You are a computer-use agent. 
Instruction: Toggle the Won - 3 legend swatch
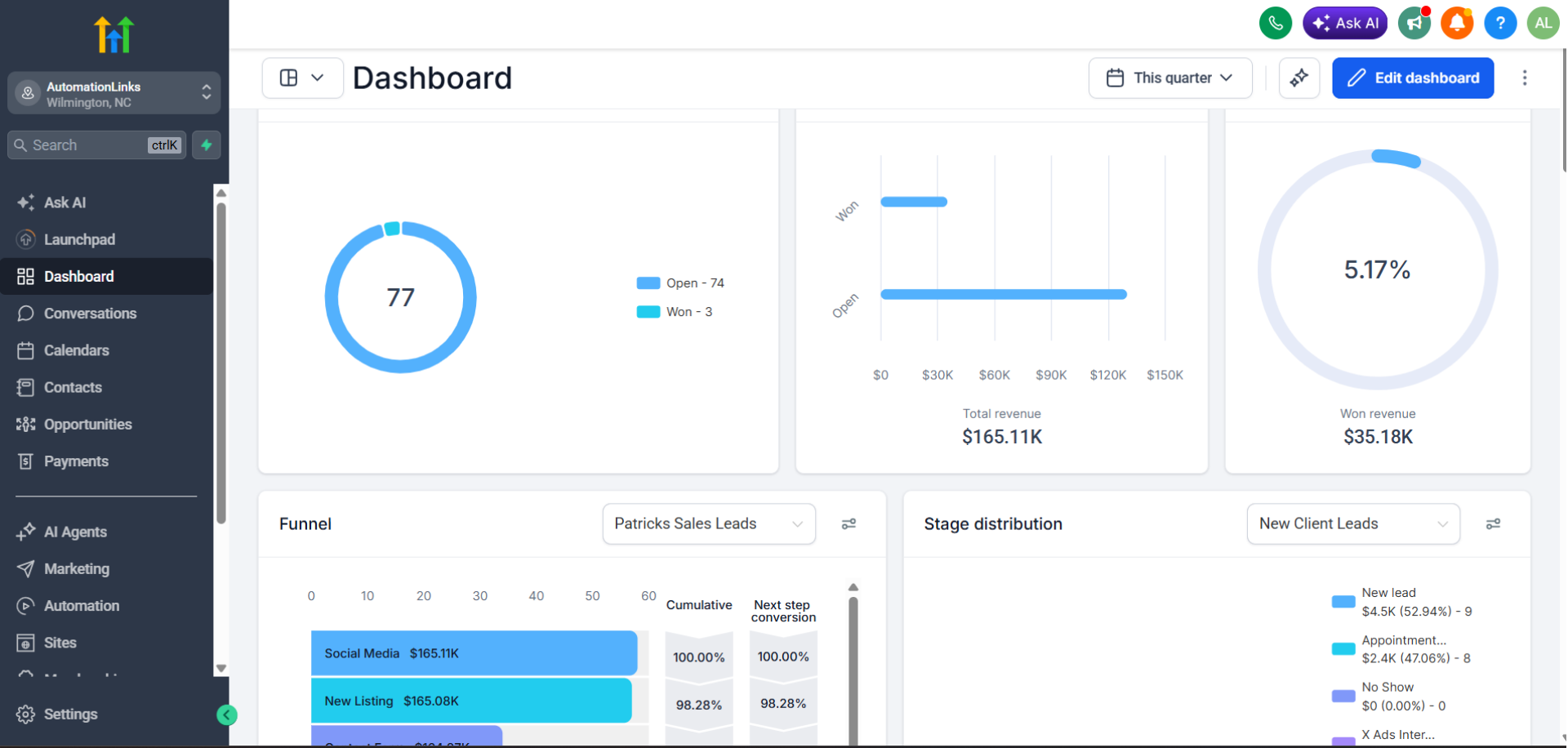click(648, 311)
